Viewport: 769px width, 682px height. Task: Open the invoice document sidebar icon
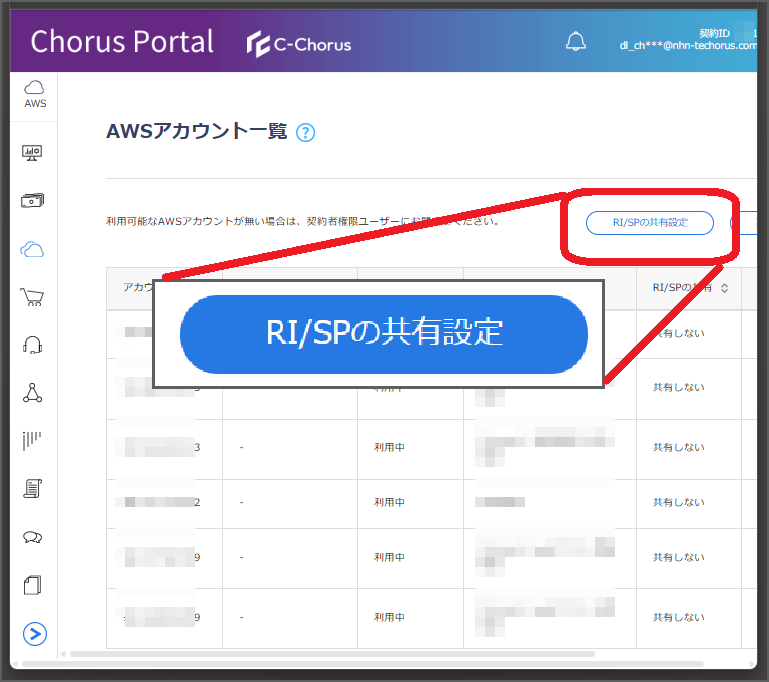[x=32, y=488]
